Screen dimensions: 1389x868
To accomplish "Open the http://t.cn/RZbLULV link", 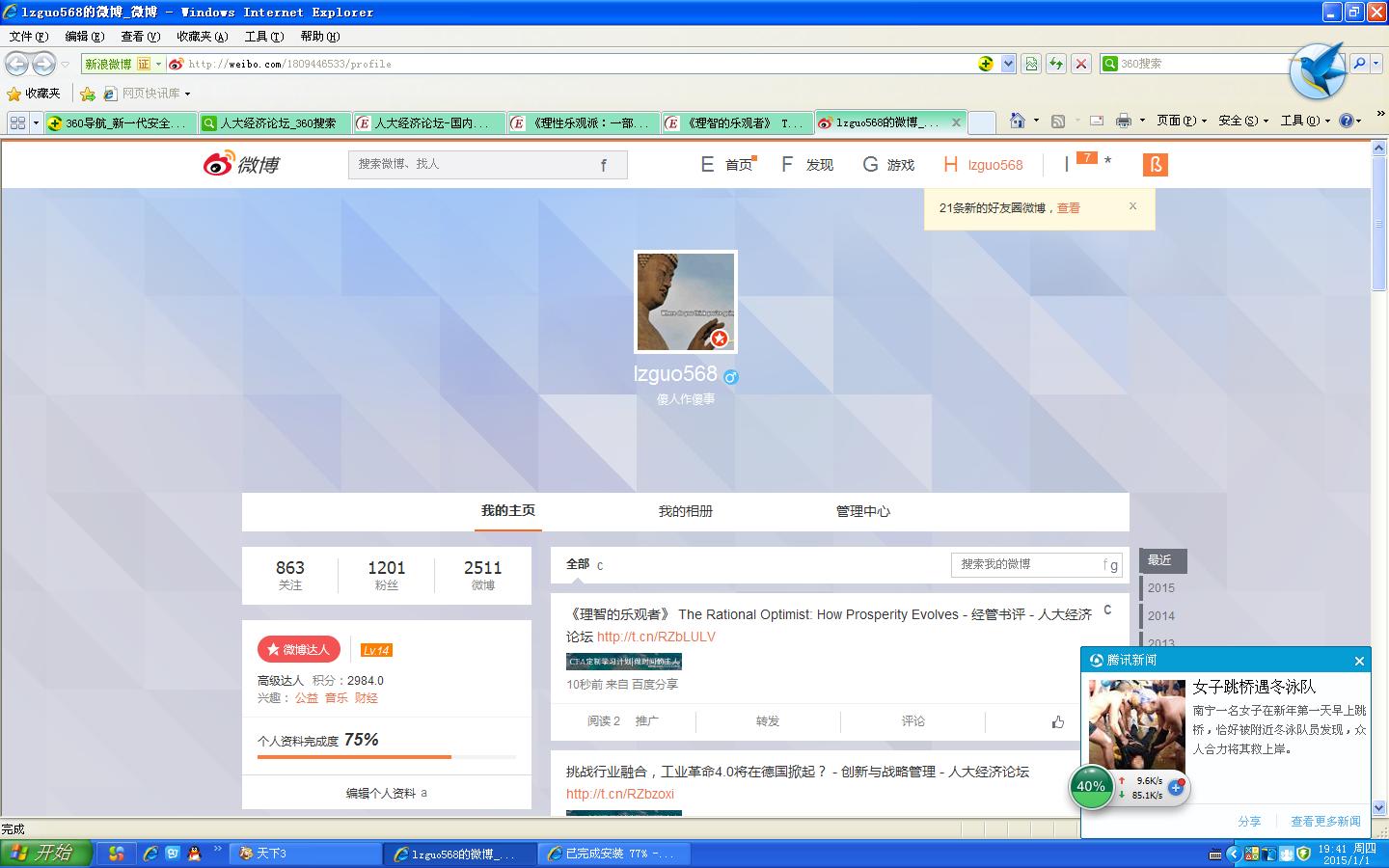I will point(656,637).
